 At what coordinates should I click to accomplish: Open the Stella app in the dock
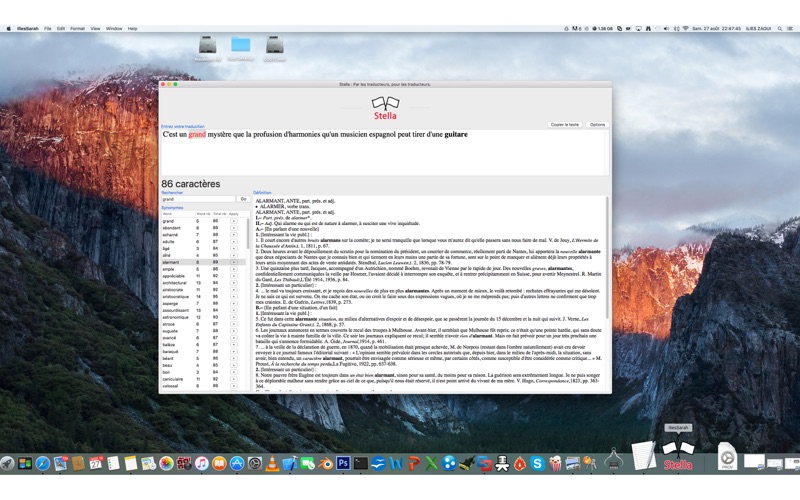tap(678, 456)
